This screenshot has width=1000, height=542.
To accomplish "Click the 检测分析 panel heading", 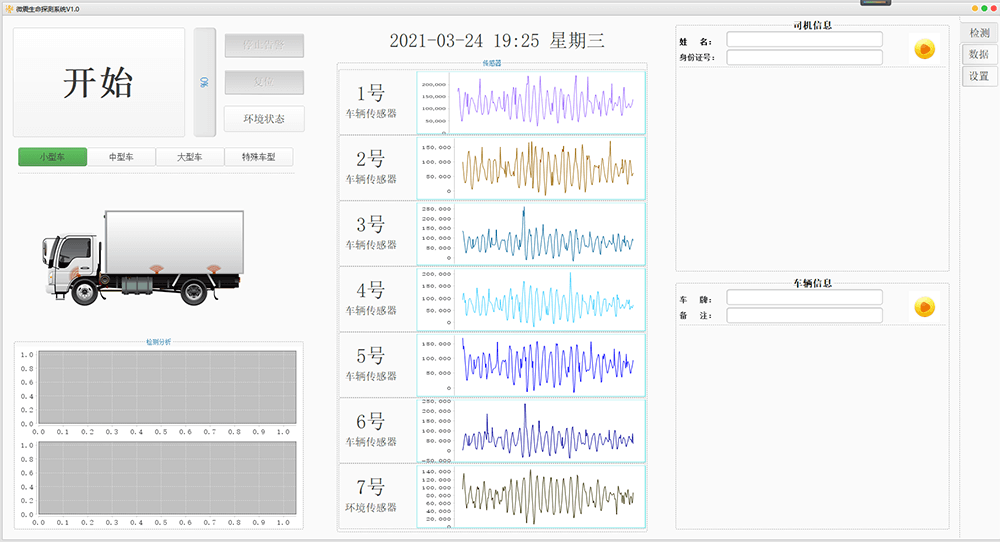I will [x=159, y=342].
